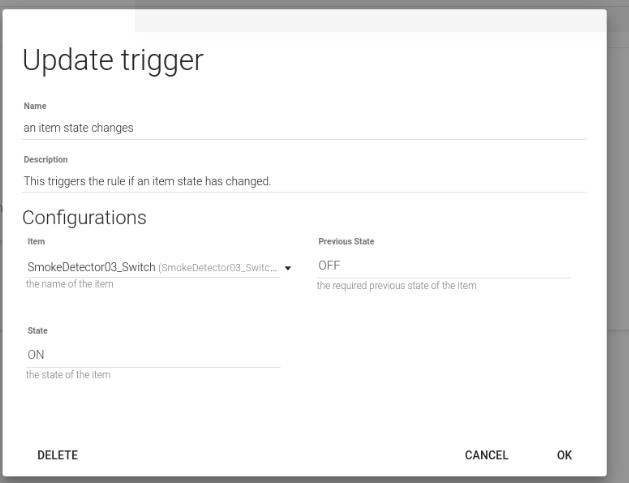
Task: Click the Configurations section heading
Action: click(x=84, y=216)
